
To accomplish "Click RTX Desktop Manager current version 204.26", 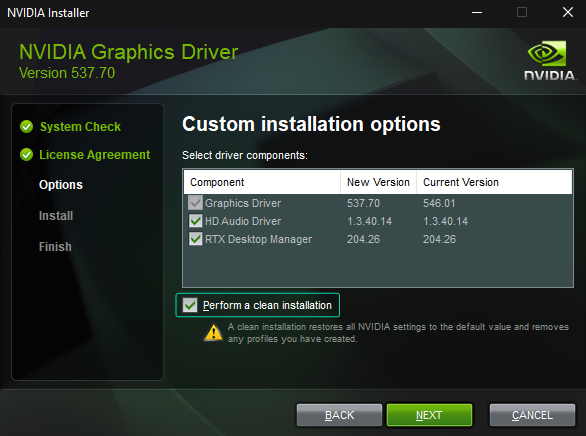I will pos(439,239).
